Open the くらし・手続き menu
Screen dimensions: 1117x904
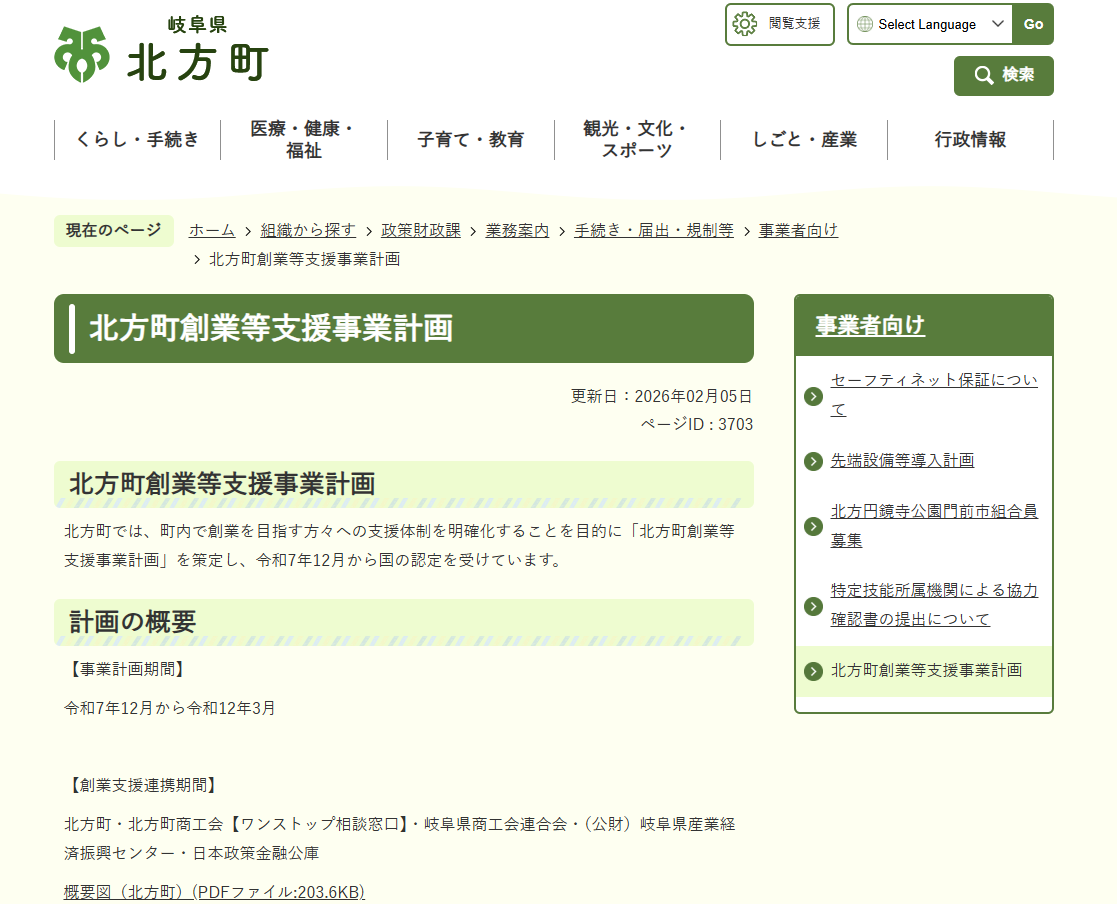pyautogui.click(x=137, y=140)
